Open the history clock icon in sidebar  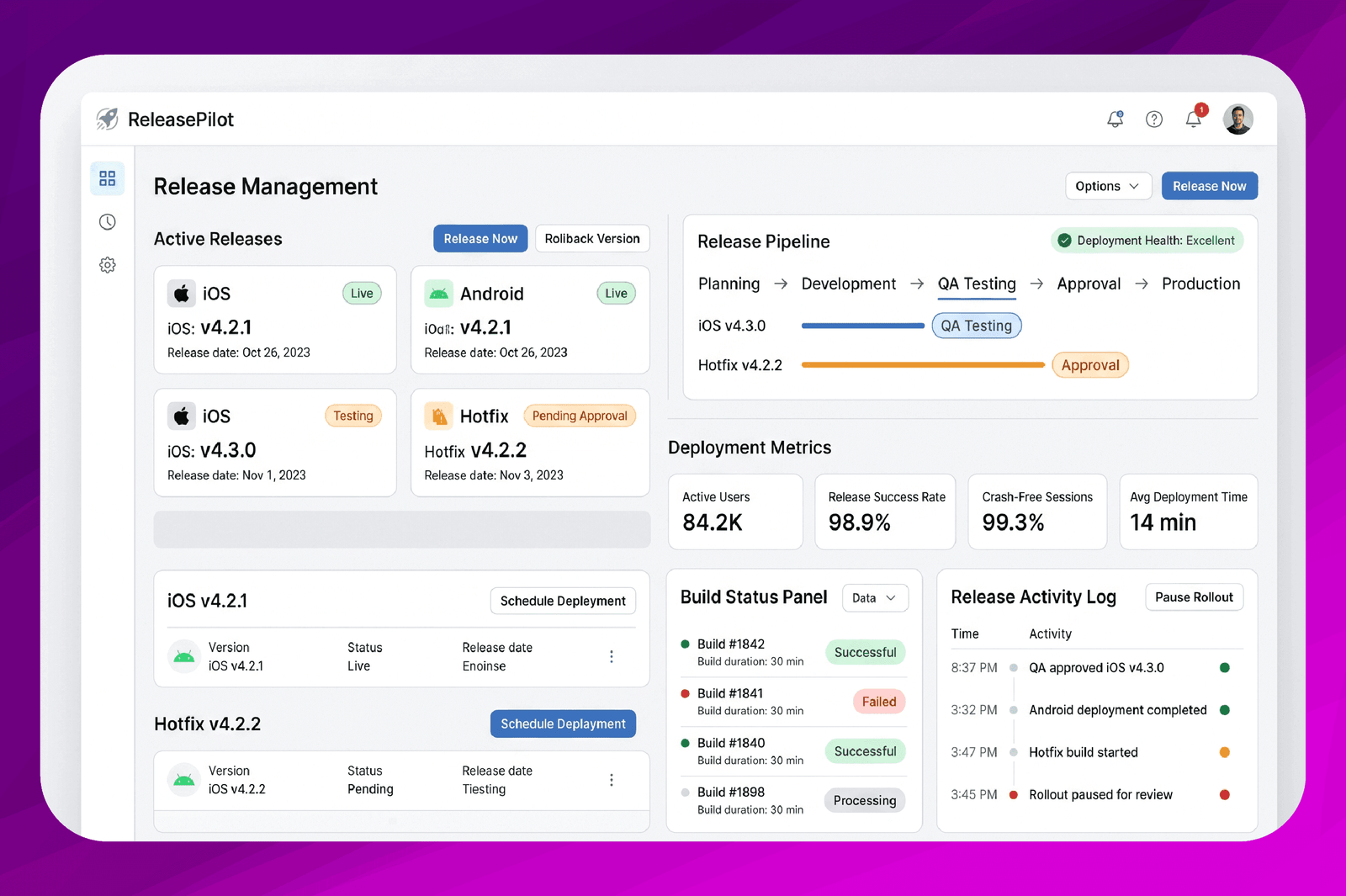(x=108, y=222)
